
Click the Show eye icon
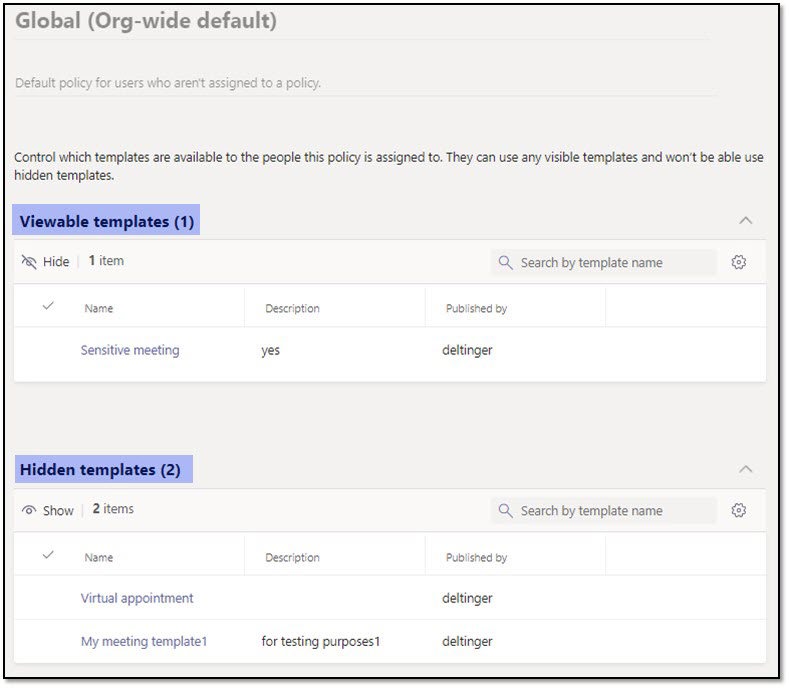point(29,510)
